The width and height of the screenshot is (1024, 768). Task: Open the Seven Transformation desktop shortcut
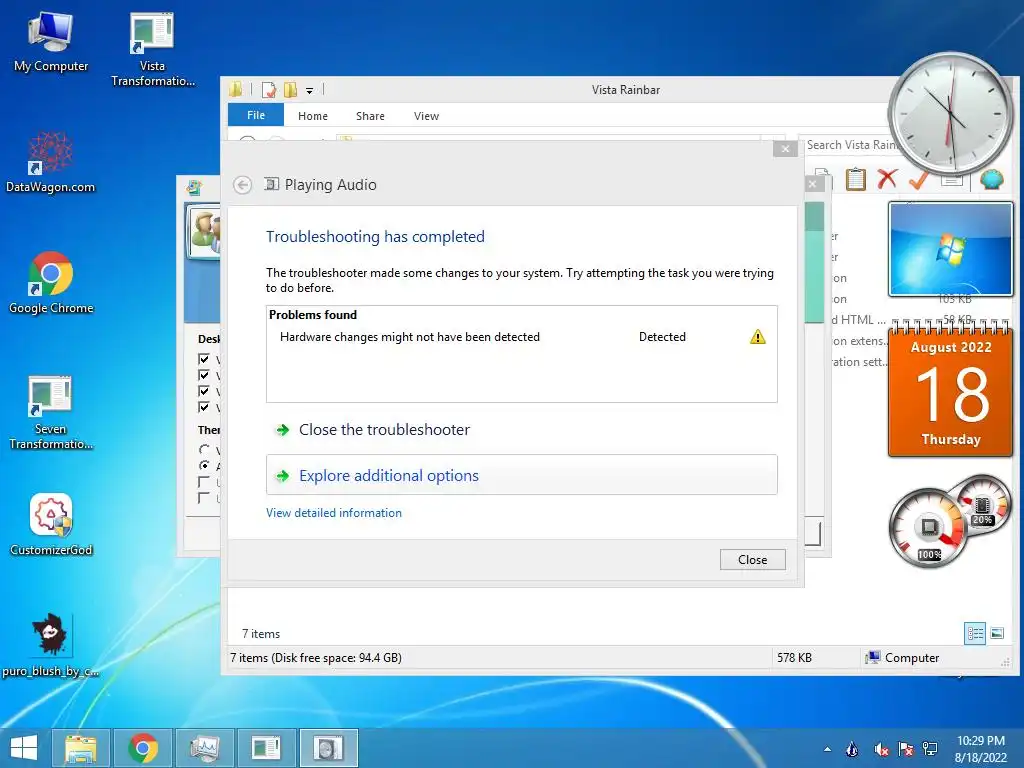click(x=50, y=412)
